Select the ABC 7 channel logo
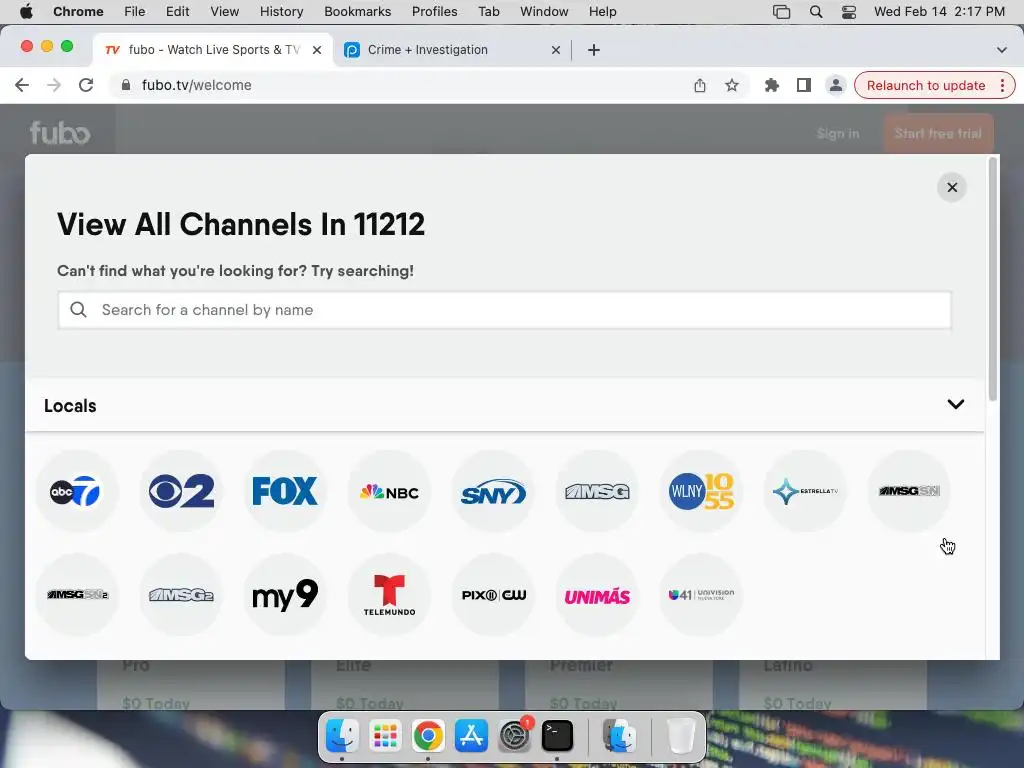The width and height of the screenshot is (1024, 768). pyautogui.click(x=77, y=491)
